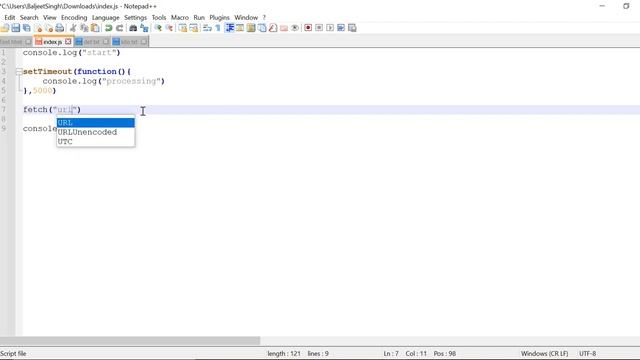Choose UTC in the autocomplete list
The width and height of the screenshot is (640, 360).
coord(96,142)
